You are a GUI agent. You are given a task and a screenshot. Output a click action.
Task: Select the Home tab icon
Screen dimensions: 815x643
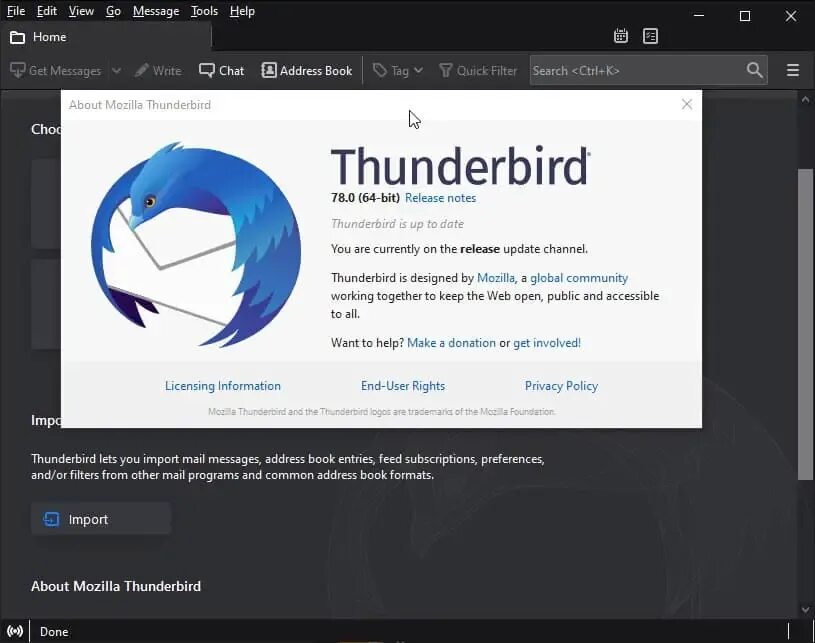17,36
